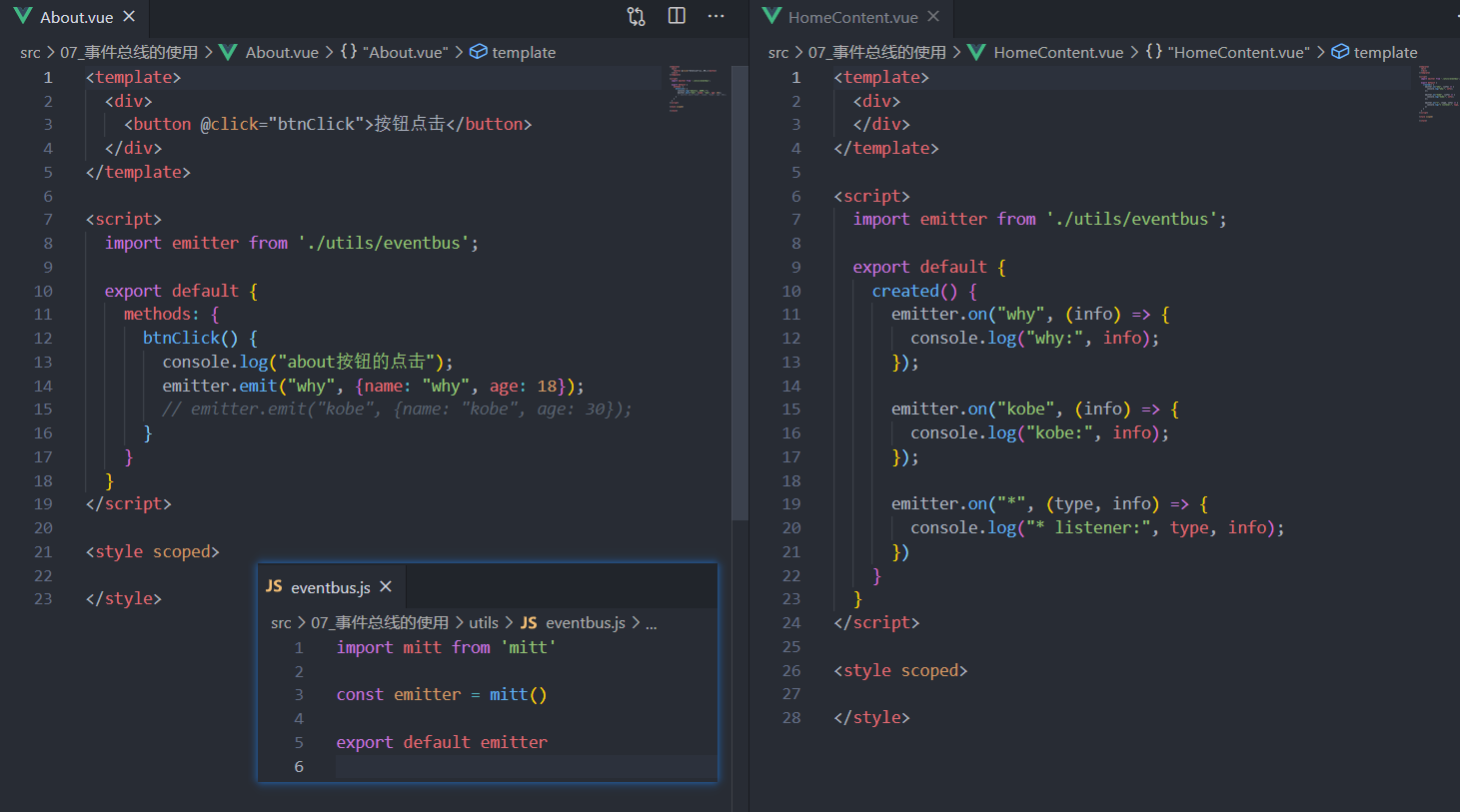
Task: Open the More Actions ellipsis menu
Action: point(716,16)
